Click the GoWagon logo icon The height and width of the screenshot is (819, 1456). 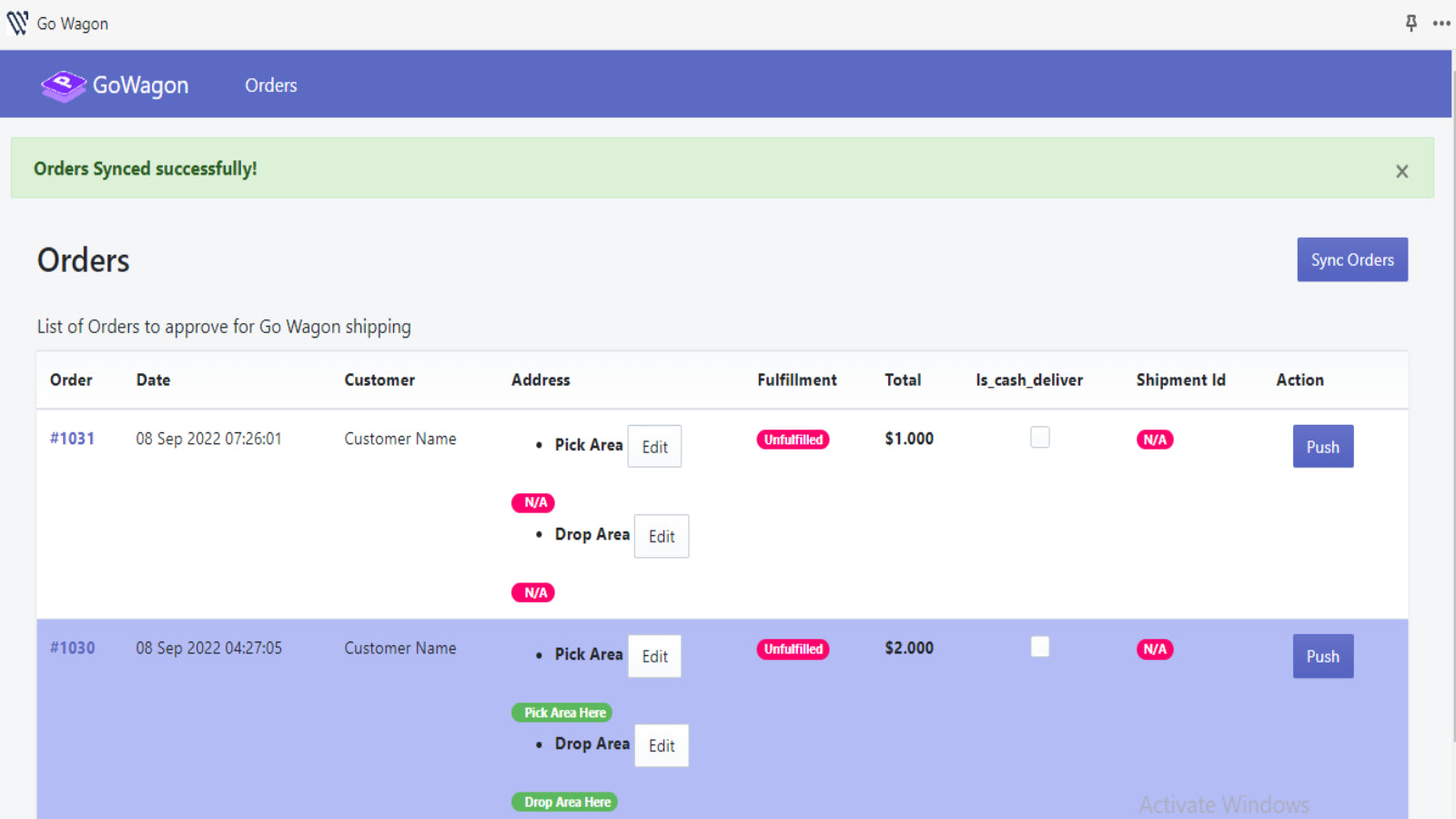point(63,86)
